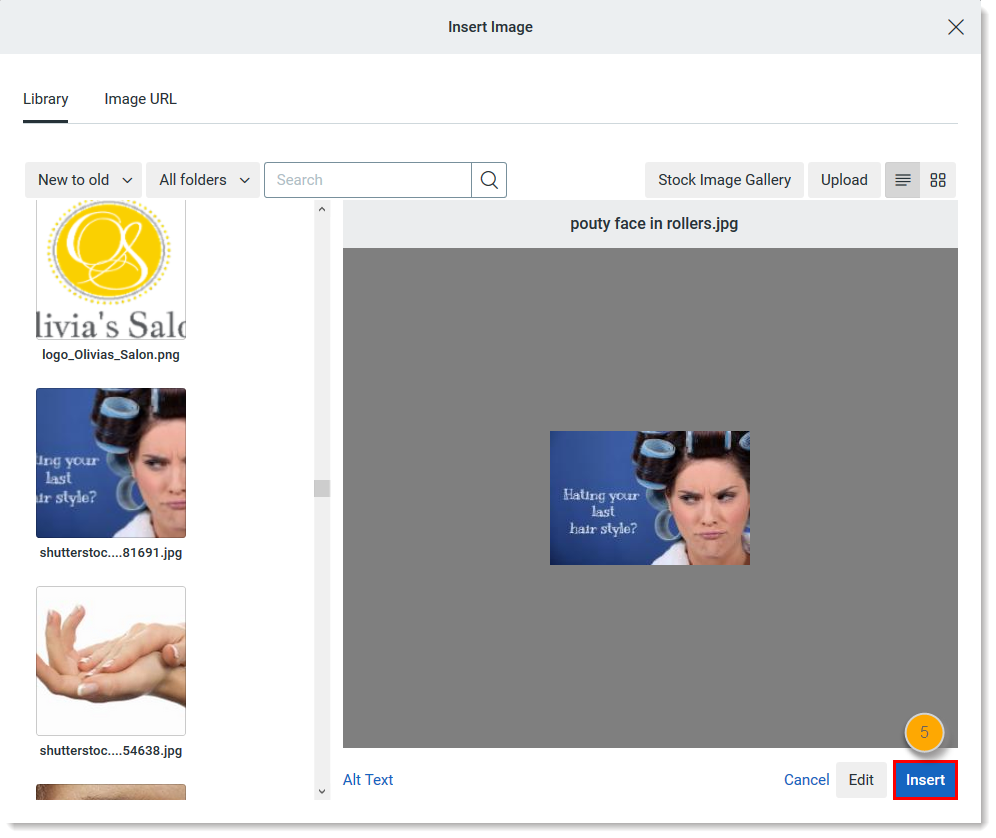Click the Cancel link
996x838 pixels.
point(806,780)
